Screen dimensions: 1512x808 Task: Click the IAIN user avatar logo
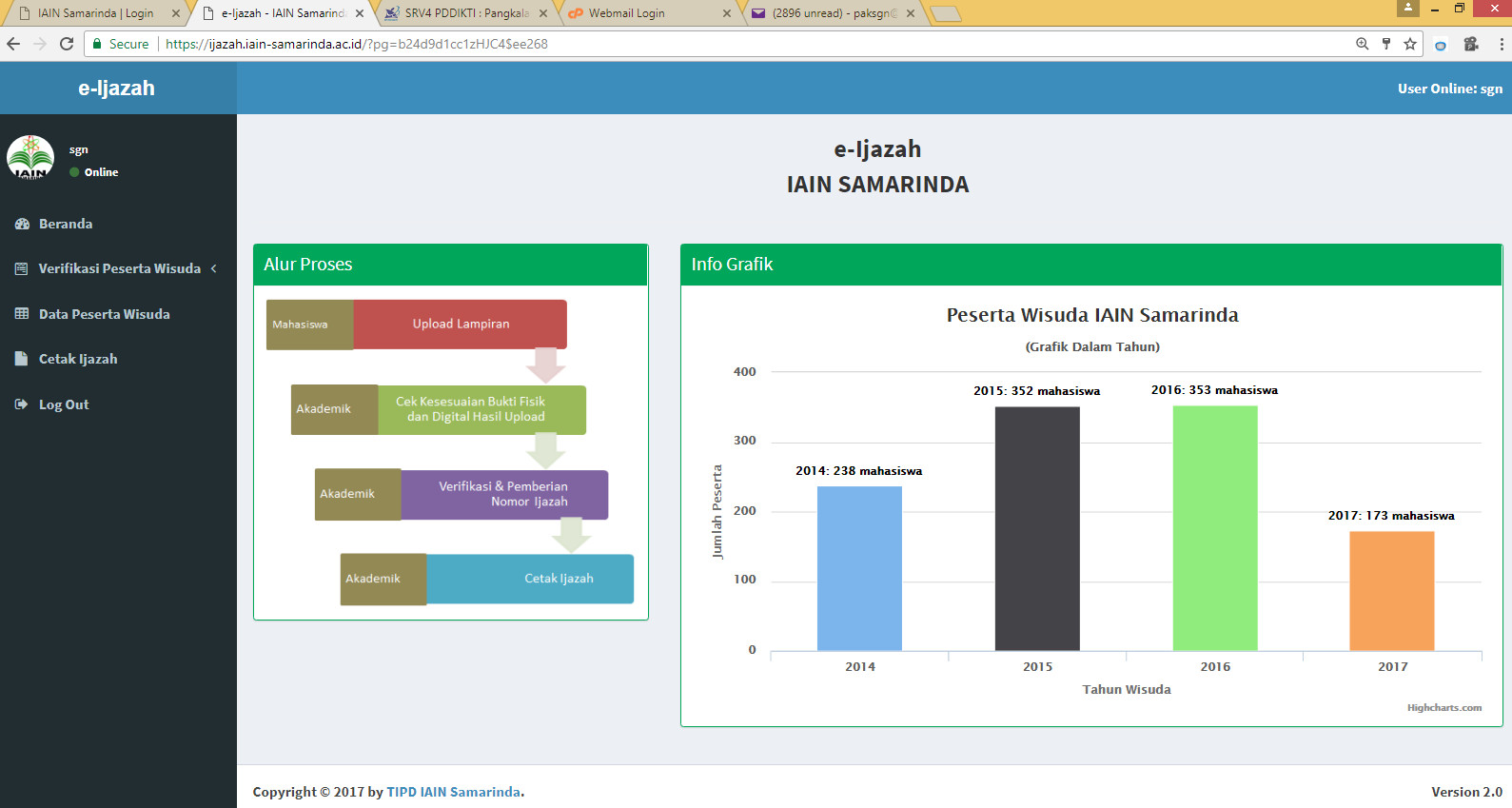30,158
